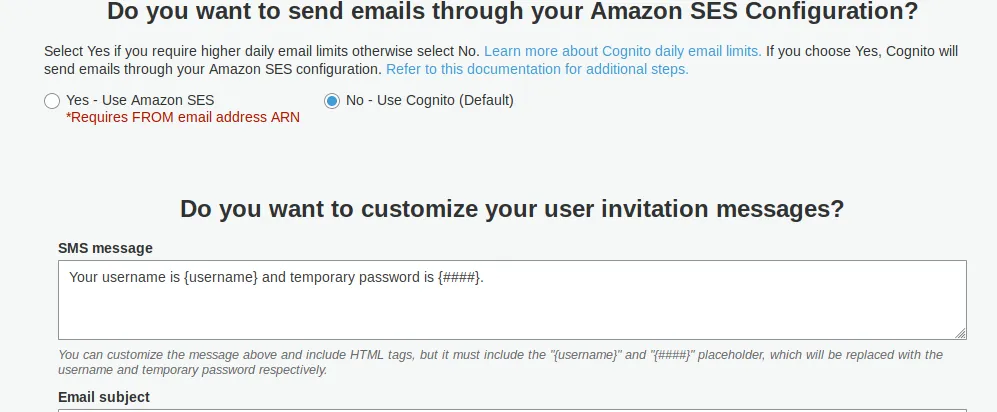997x412 pixels.
Task: Click the SMS text area resize handle
Action: pyautogui.click(x=961, y=334)
